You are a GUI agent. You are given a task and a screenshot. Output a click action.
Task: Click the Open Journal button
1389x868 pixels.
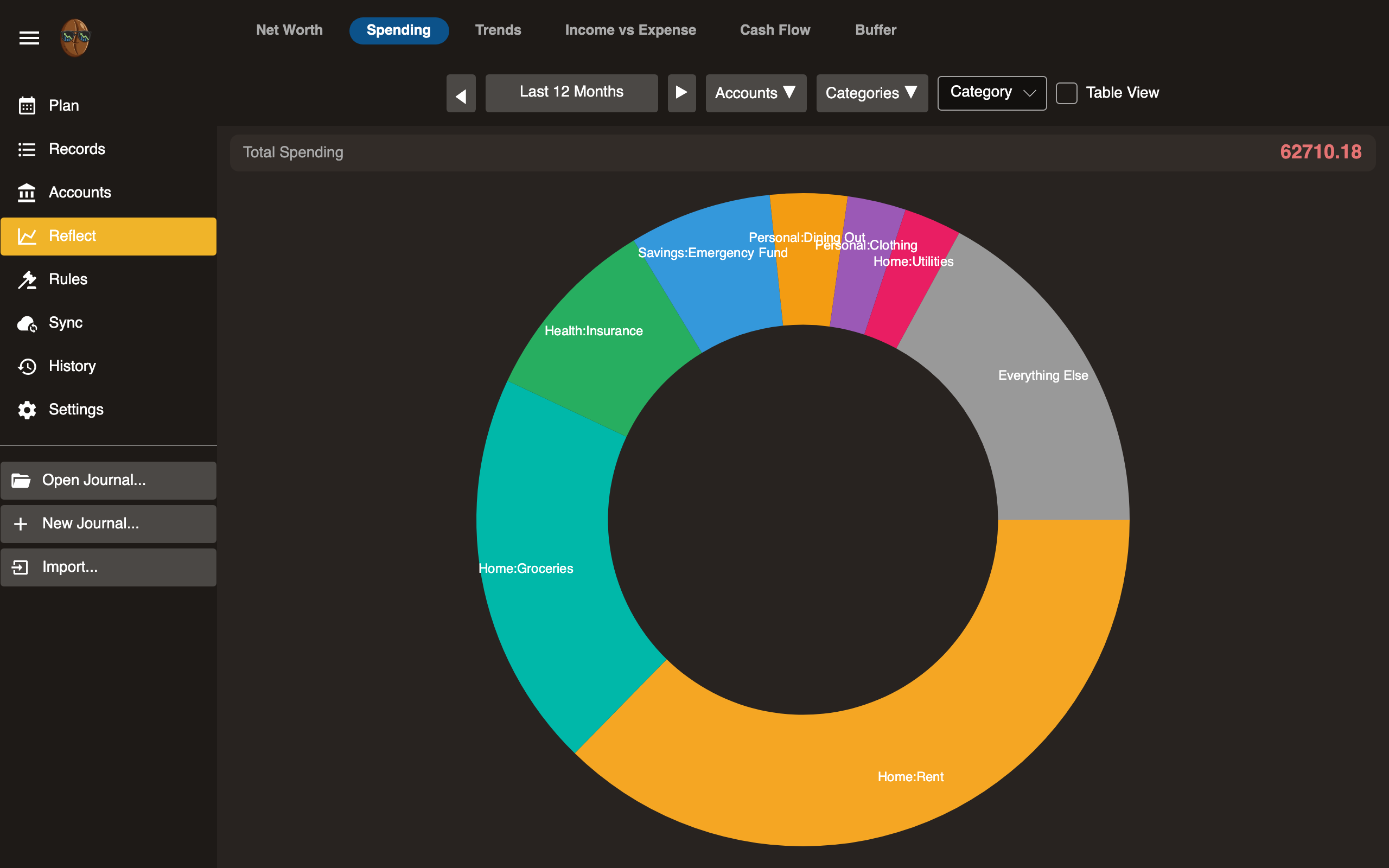(109, 481)
